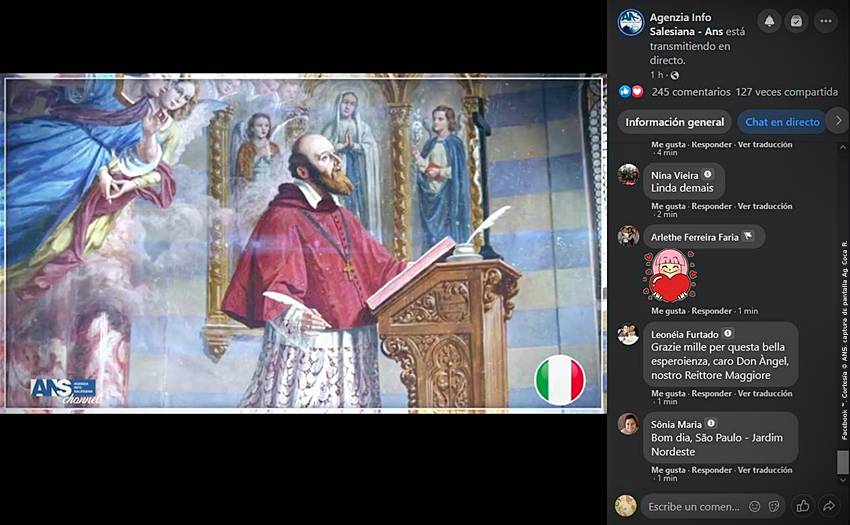Open the sticker picker in comment box
The image size is (850, 525).
coord(774,506)
